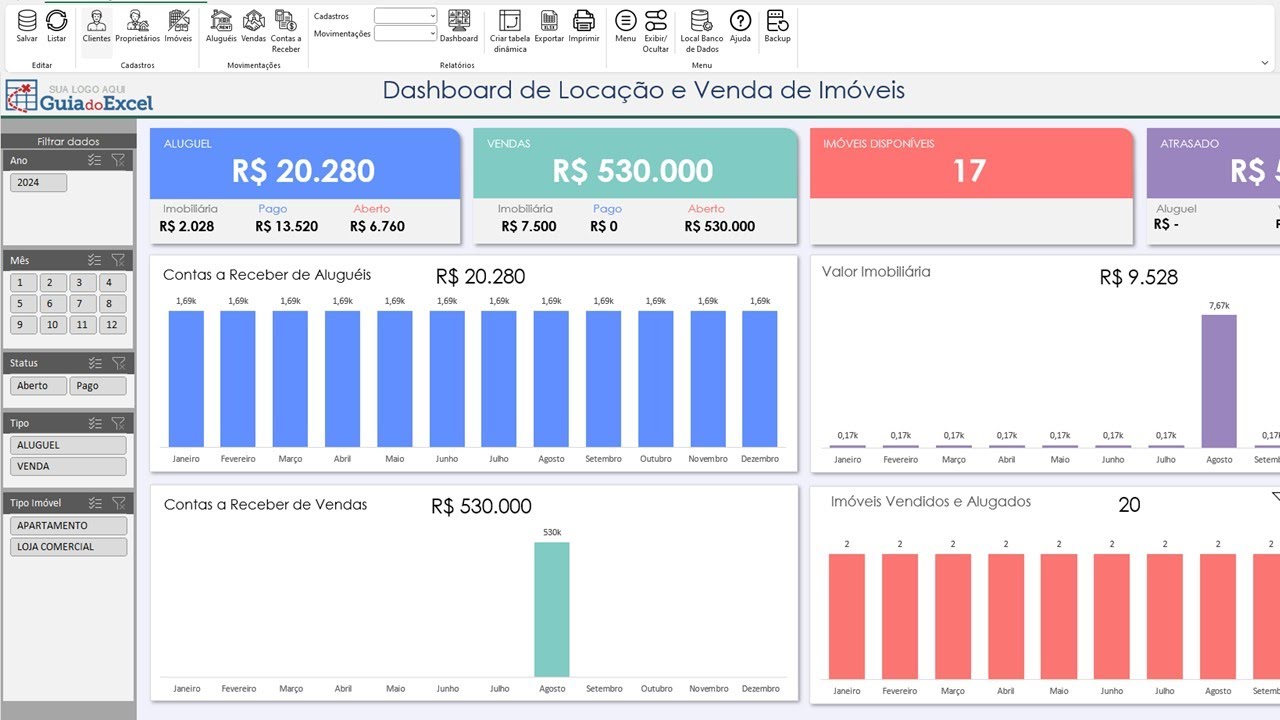Select month 8 in the Mês slicer
Viewport: 1280px width, 720px height.
click(111, 304)
